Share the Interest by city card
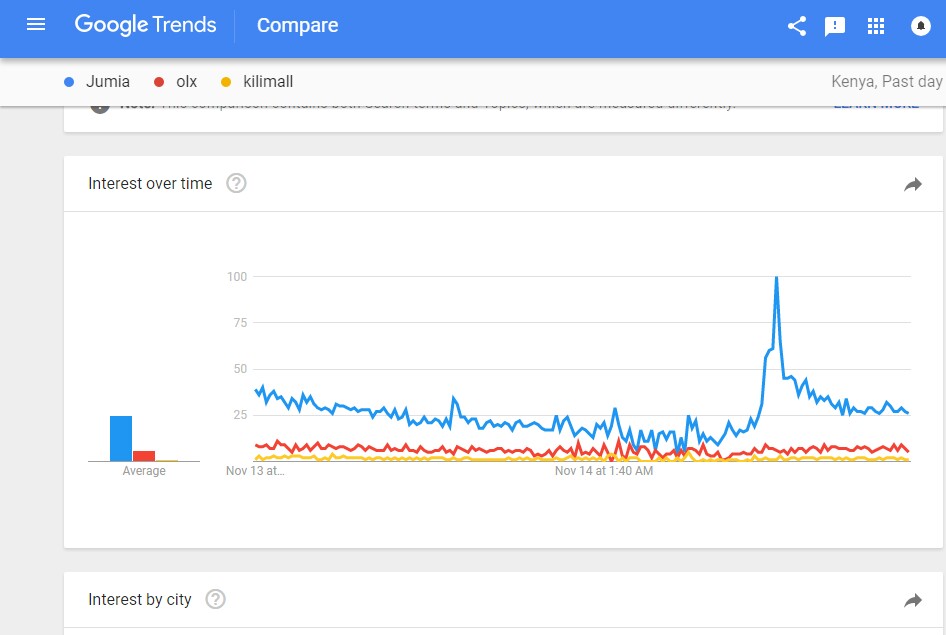 tap(913, 600)
